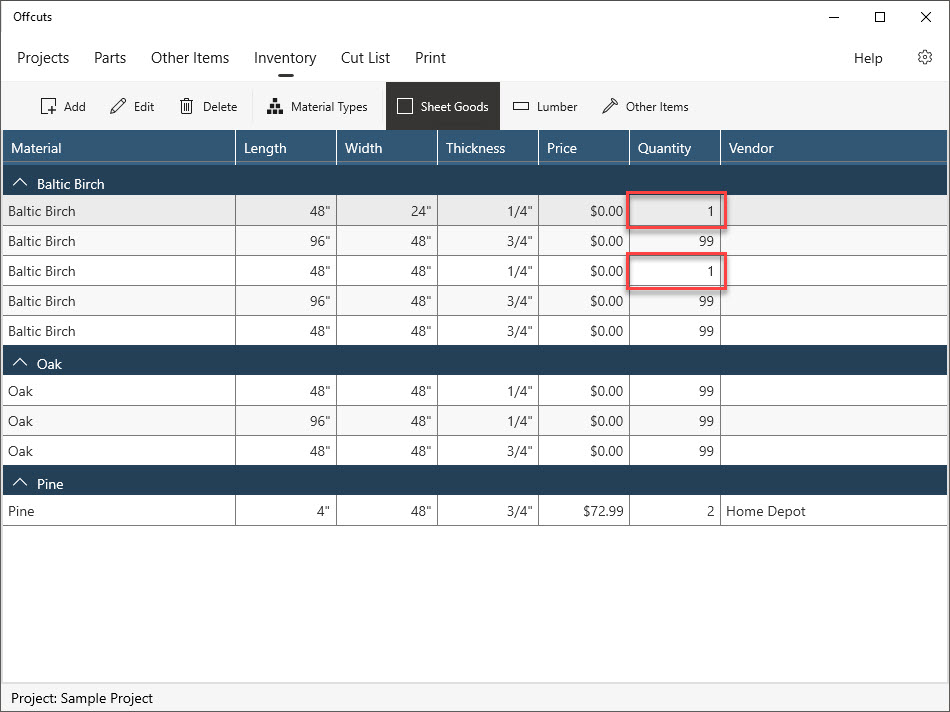Select the Other Items tool icon

click(610, 107)
